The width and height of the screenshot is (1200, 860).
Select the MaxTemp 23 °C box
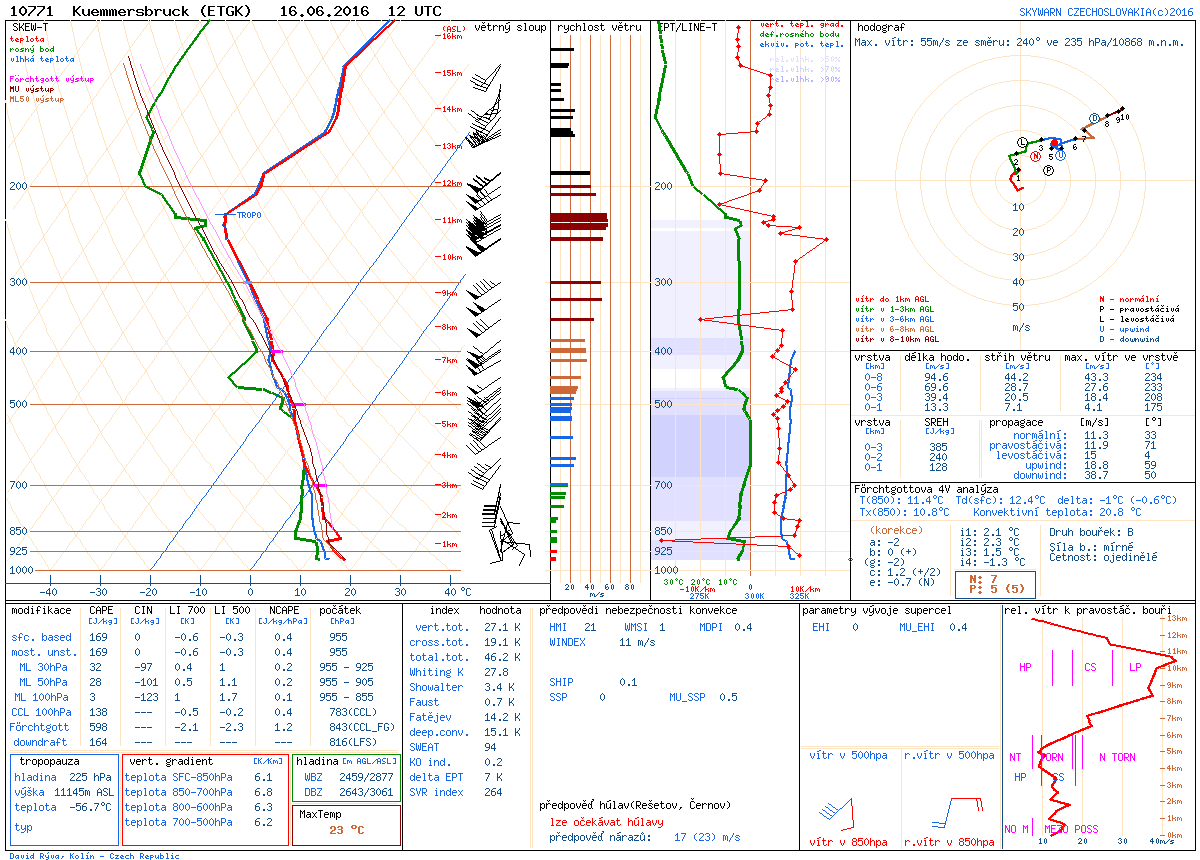[x=347, y=823]
